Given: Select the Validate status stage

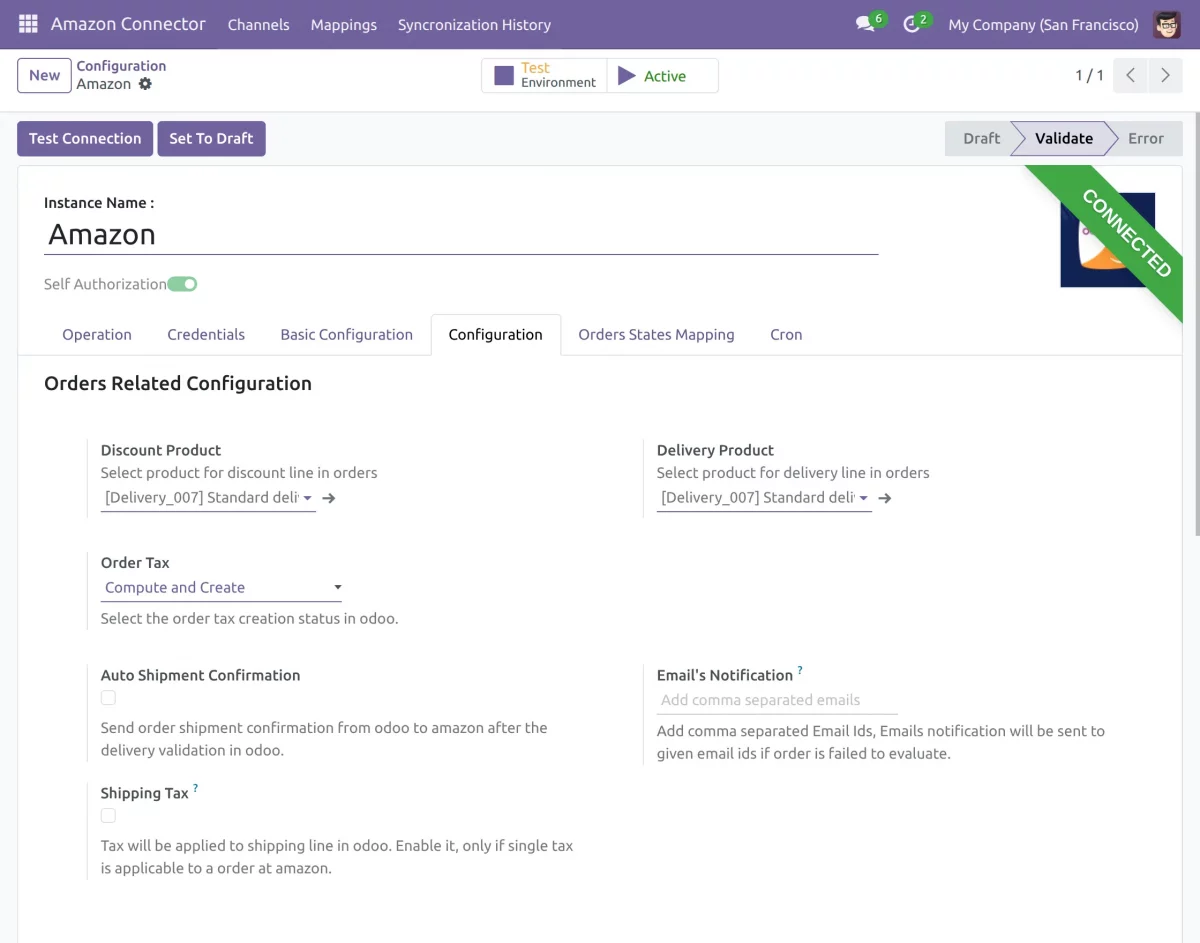Looking at the screenshot, I should [x=1064, y=139].
